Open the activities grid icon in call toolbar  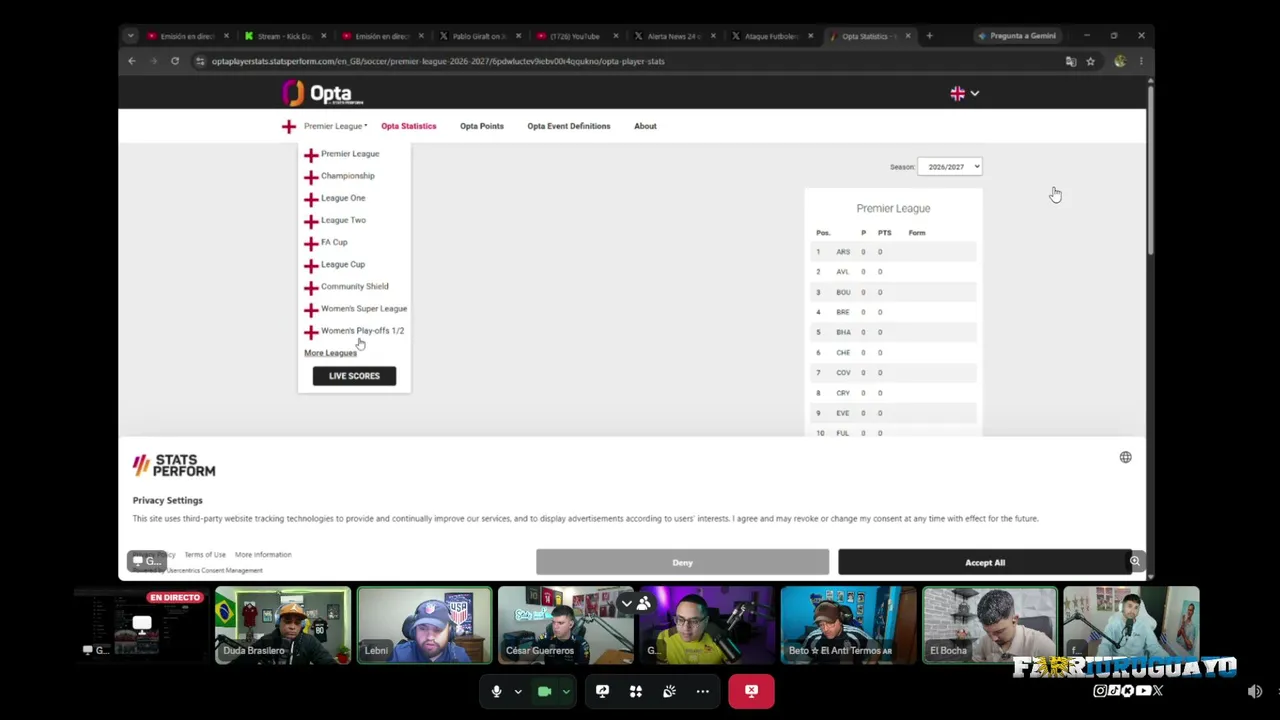pyautogui.click(x=635, y=691)
